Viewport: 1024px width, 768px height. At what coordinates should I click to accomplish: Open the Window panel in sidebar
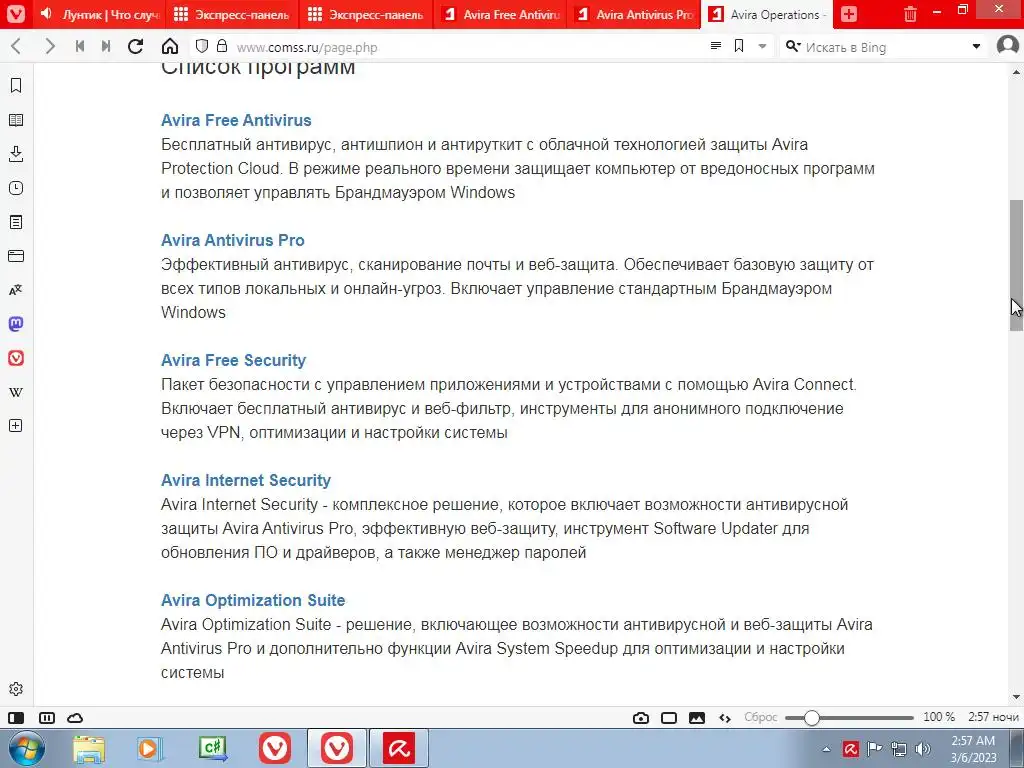pos(16,256)
